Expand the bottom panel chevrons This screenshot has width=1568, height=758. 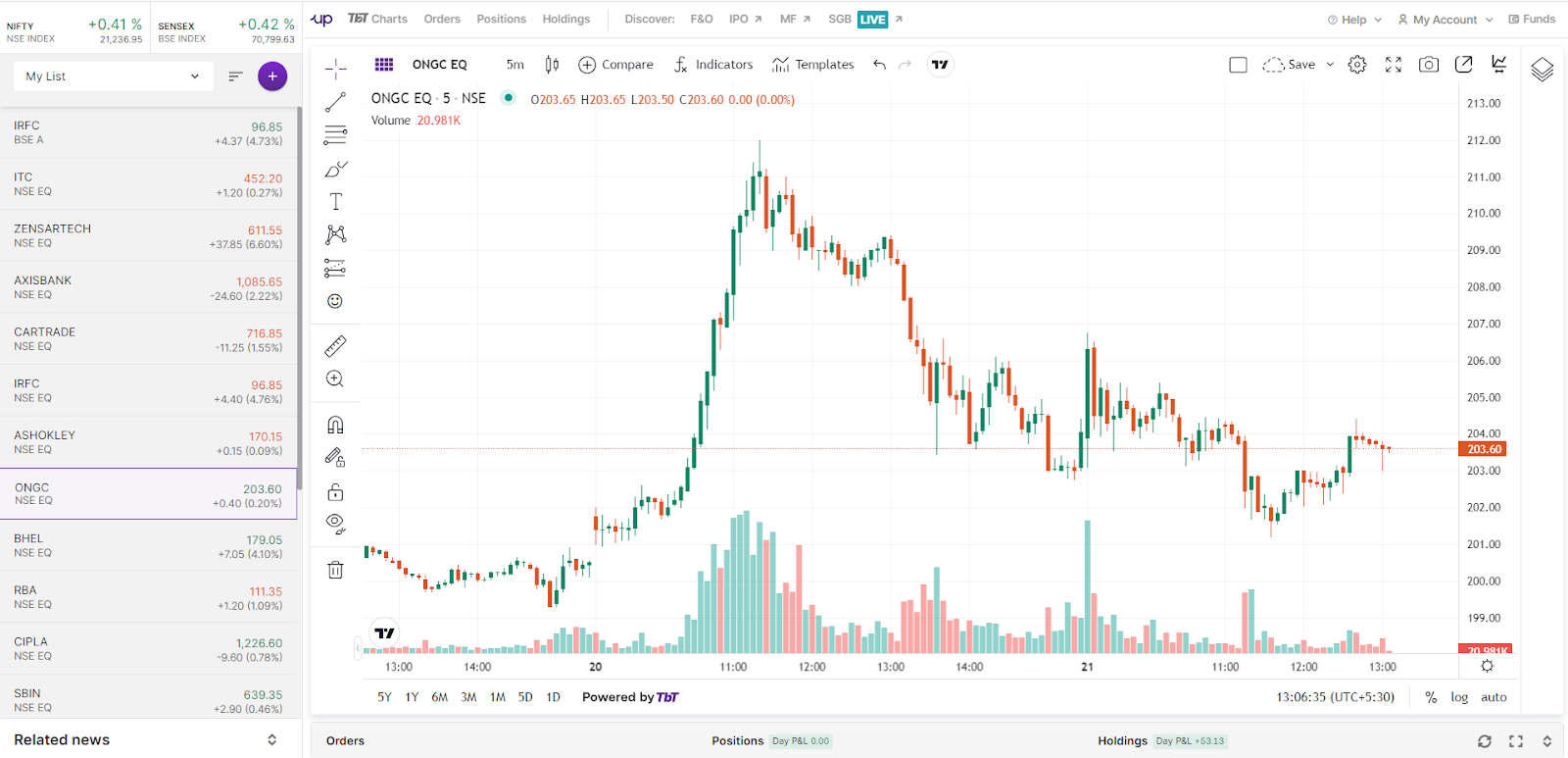(x=1547, y=741)
